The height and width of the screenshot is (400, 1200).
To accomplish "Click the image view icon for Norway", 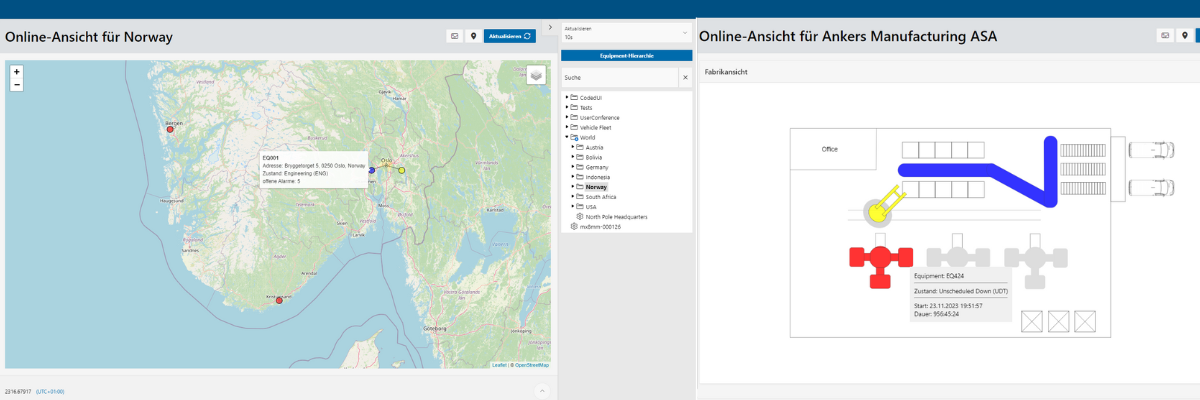I will click(x=455, y=36).
